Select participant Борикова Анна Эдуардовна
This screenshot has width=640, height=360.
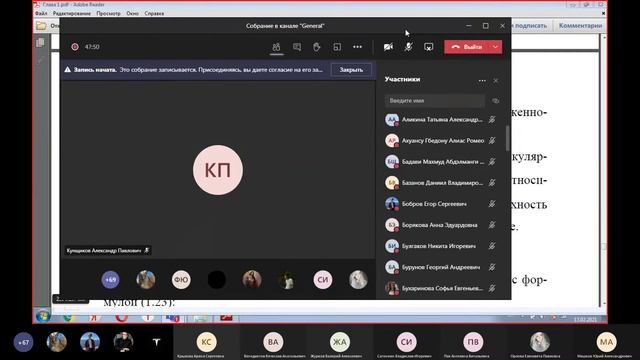tap(441, 225)
